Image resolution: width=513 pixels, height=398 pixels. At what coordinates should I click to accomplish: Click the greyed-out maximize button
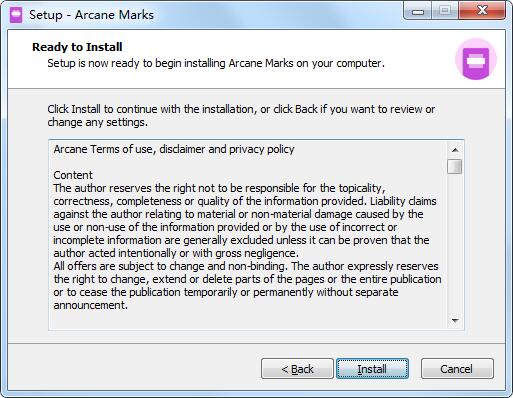[x=445, y=11]
